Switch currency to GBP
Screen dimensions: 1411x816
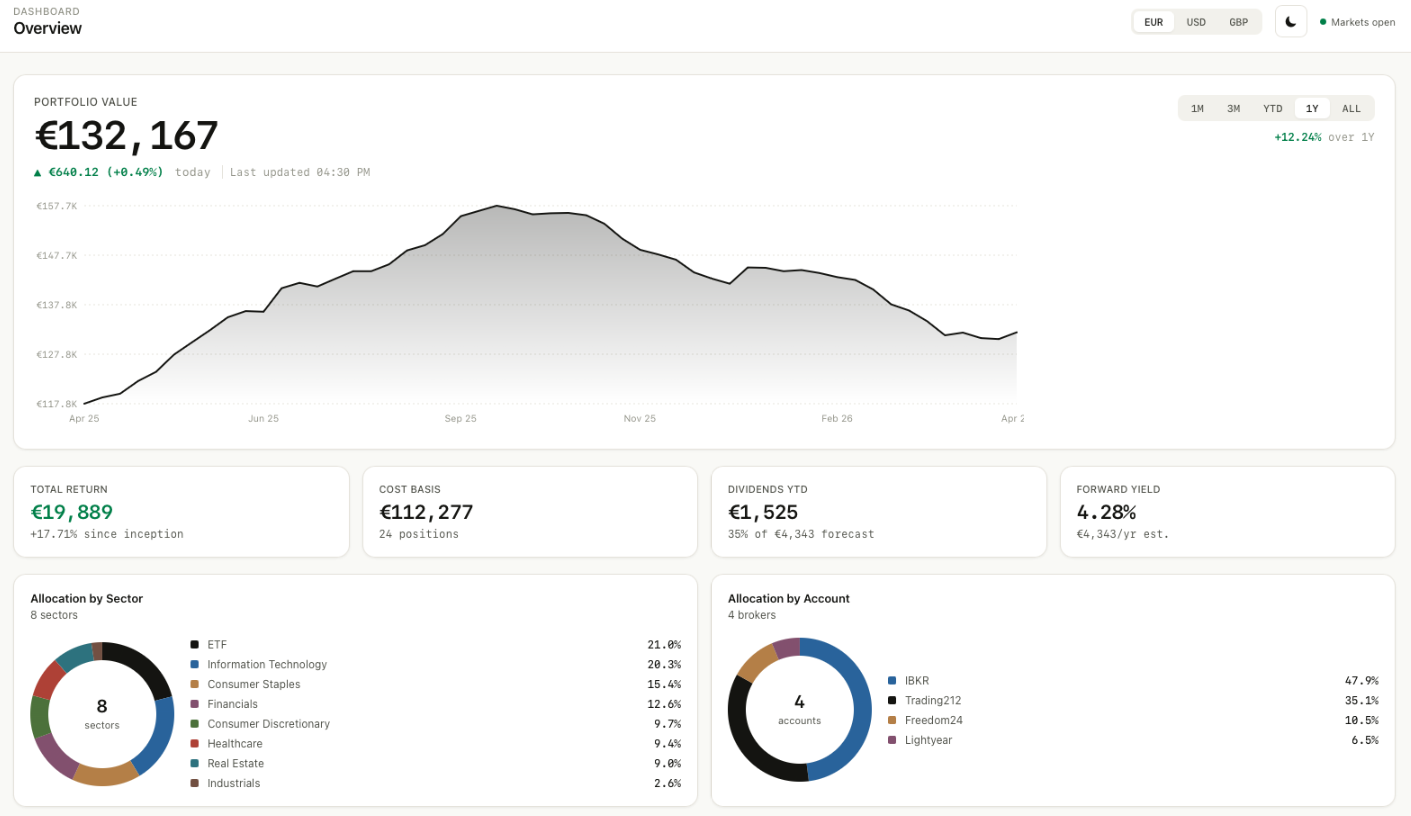(x=1238, y=21)
